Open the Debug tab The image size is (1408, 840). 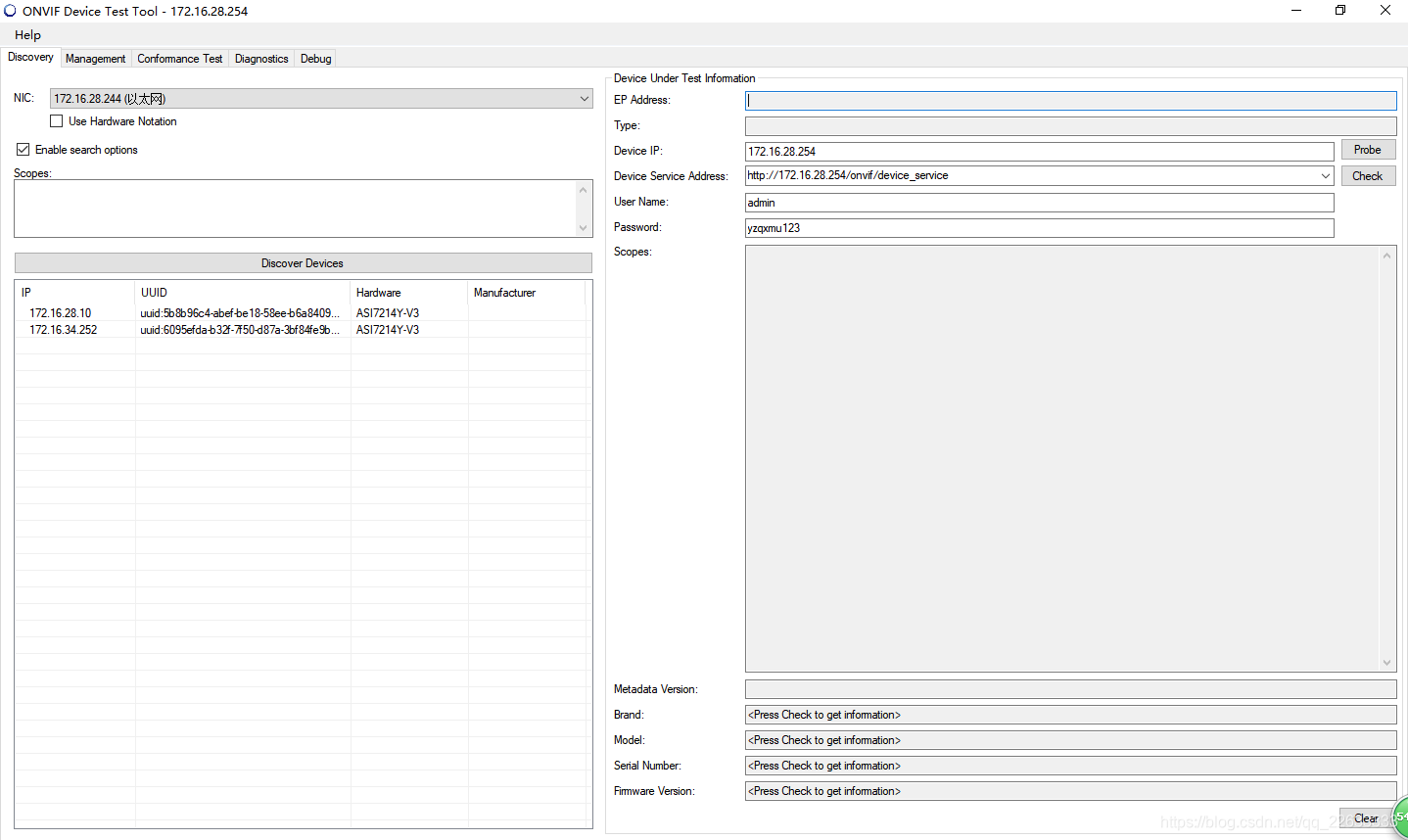(x=316, y=59)
